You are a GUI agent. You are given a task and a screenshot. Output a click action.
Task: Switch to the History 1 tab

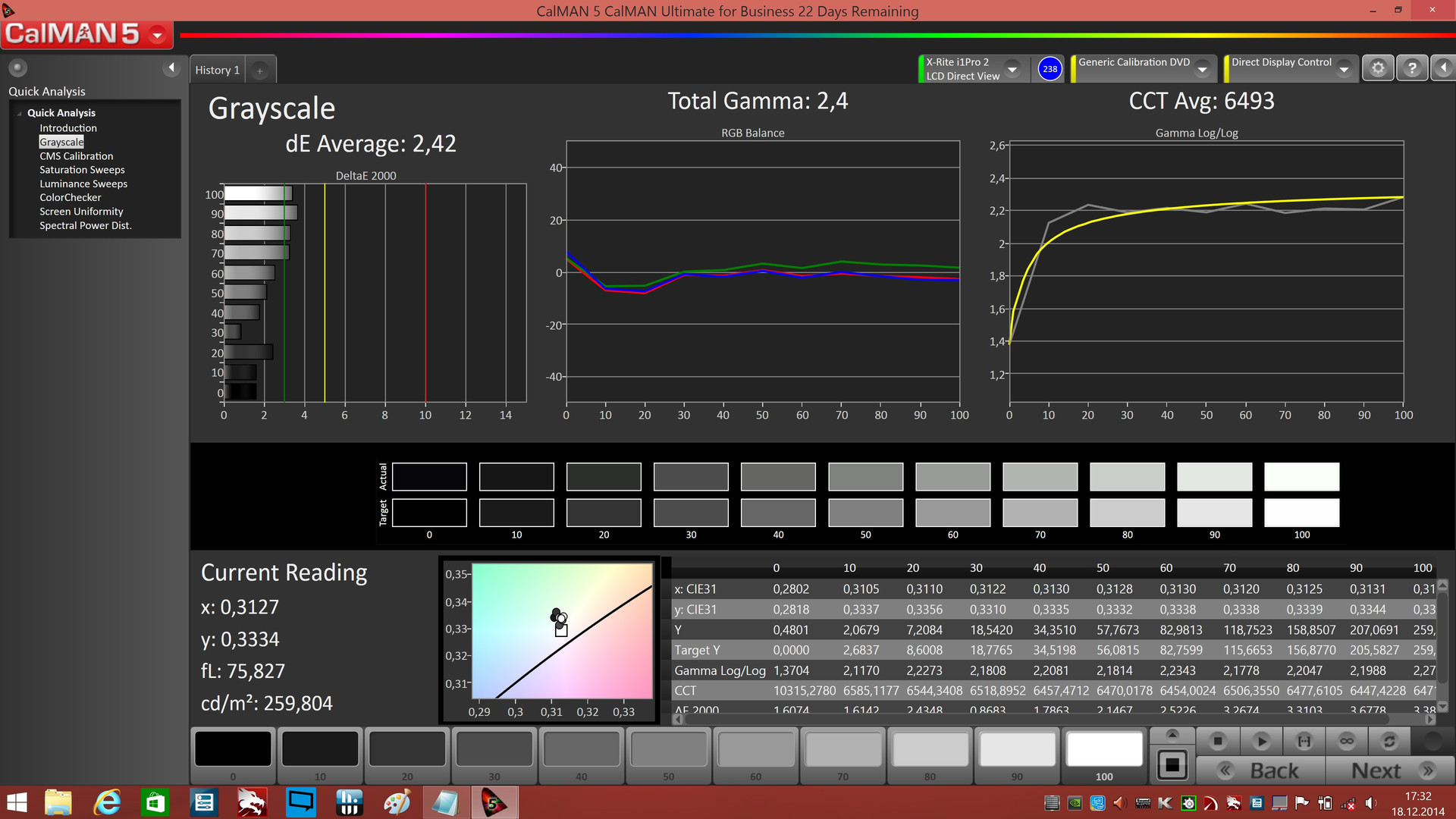[218, 70]
